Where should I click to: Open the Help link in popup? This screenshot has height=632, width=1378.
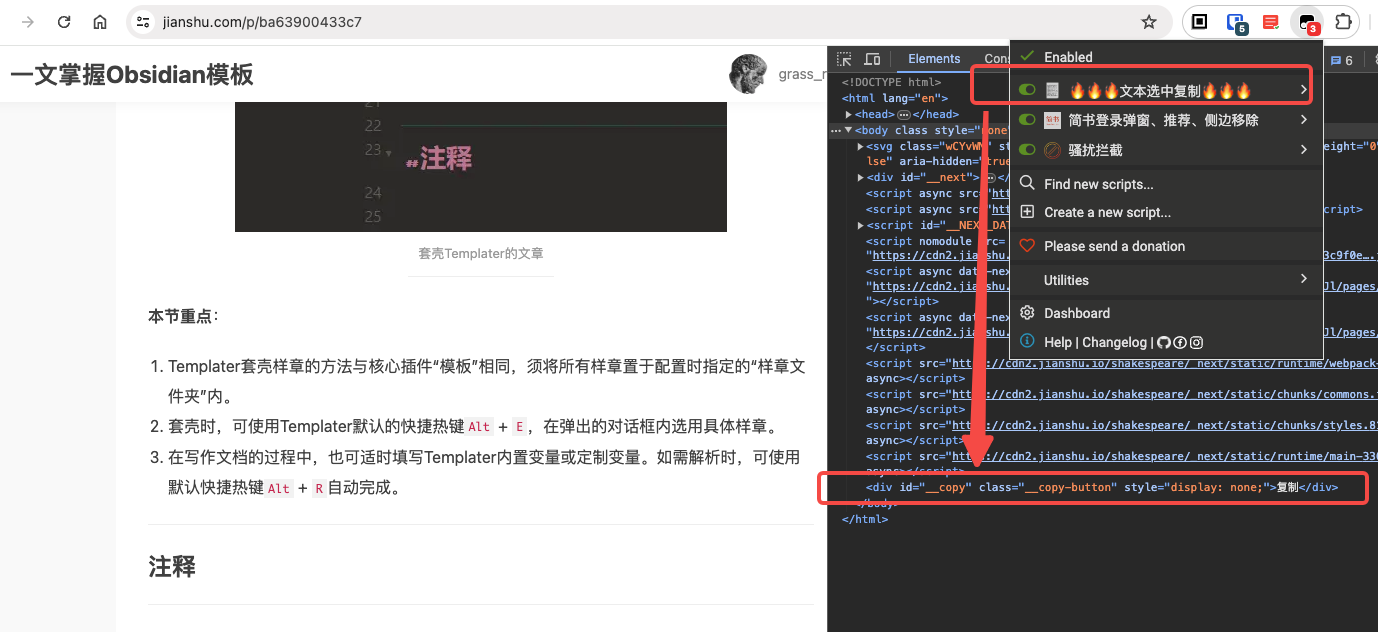1057,342
